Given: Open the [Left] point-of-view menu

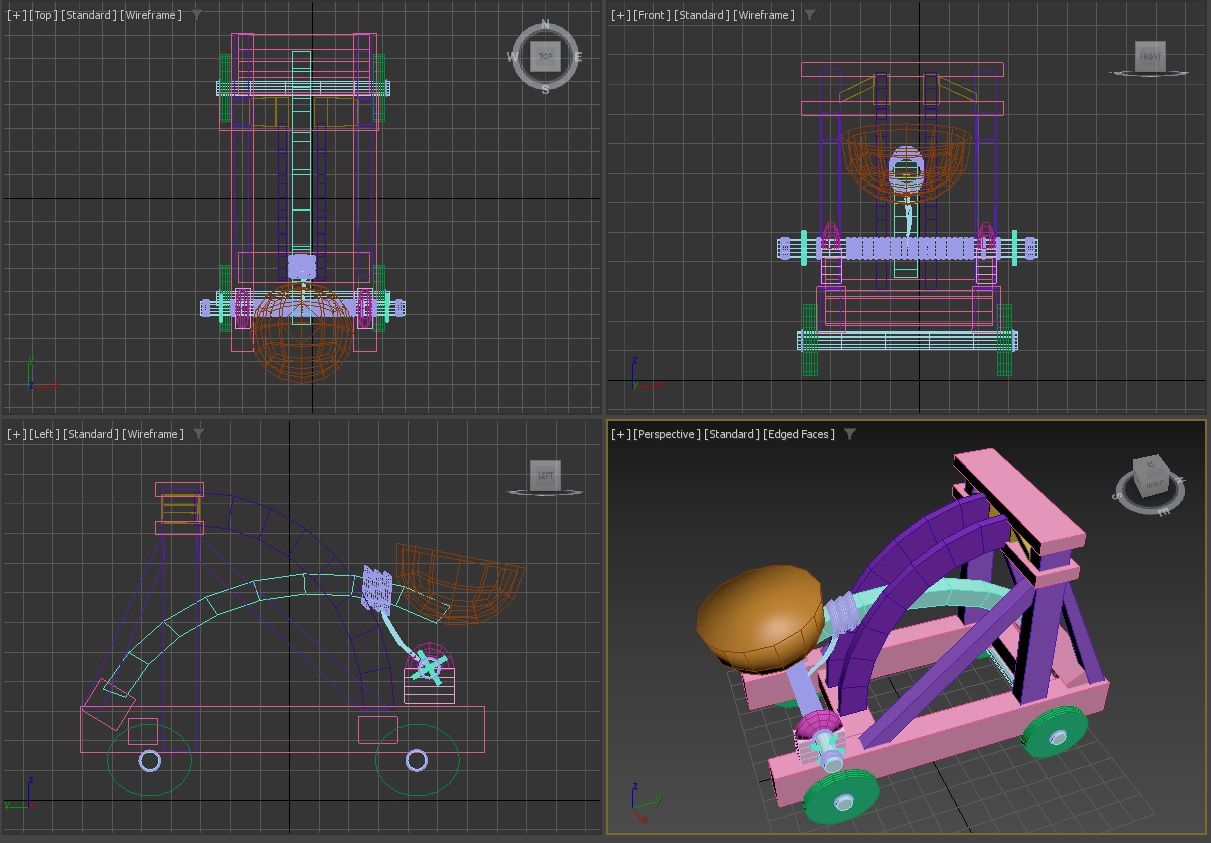Looking at the screenshot, I should point(46,434).
